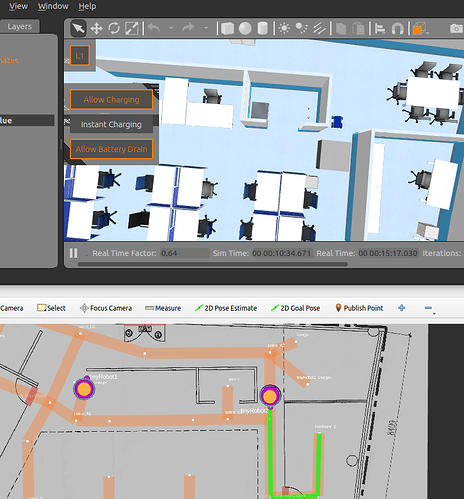Expand the undo history dropdown arrow
The image size is (464, 499).
(x=171, y=28)
